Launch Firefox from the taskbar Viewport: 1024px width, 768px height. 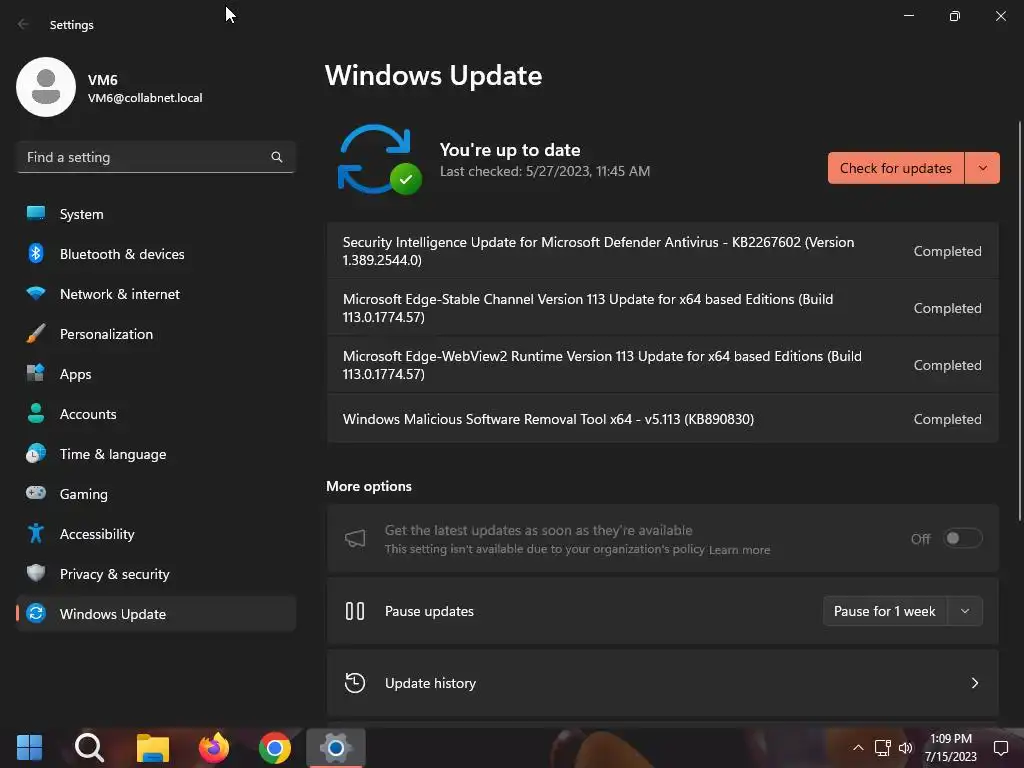pos(214,748)
